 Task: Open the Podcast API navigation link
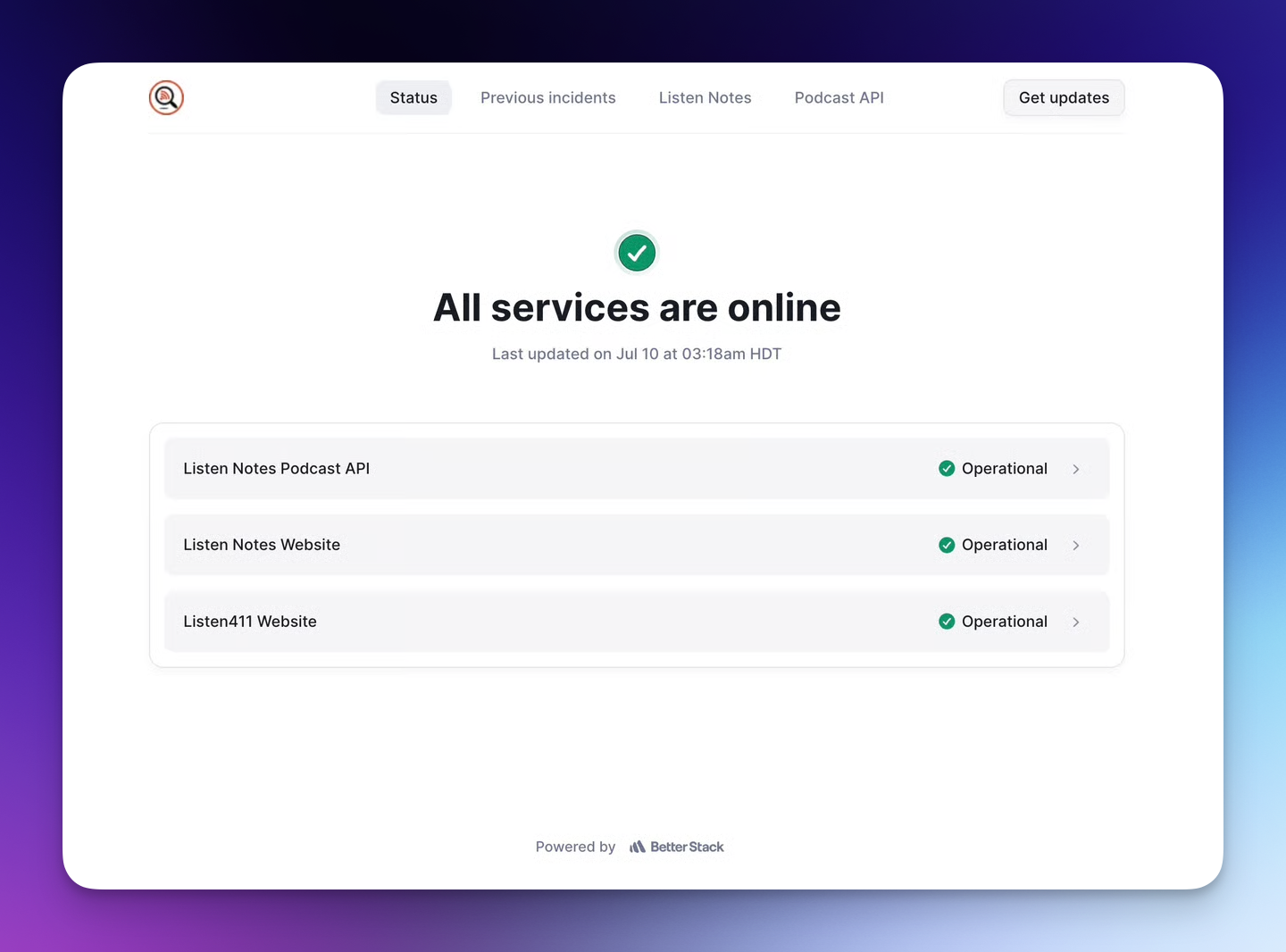click(839, 98)
